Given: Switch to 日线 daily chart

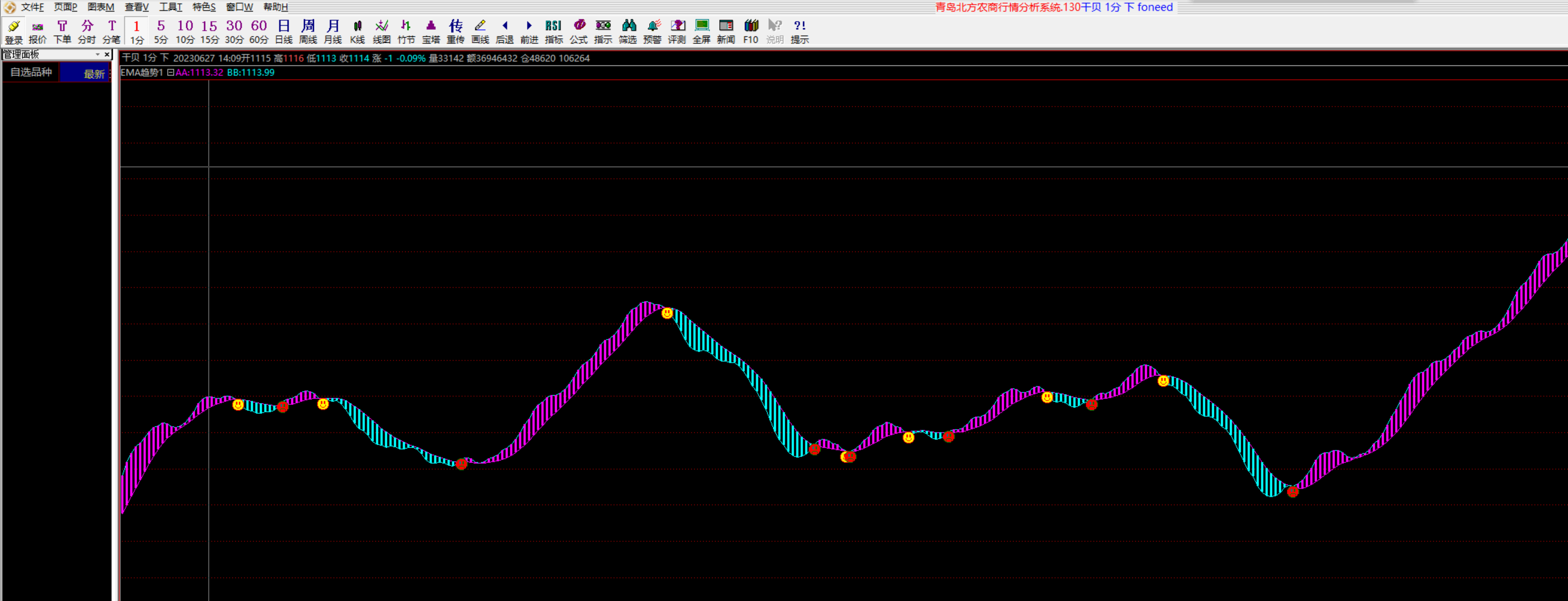Looking at the screenshot, I should pyautogui.click(x=284, y=32).
